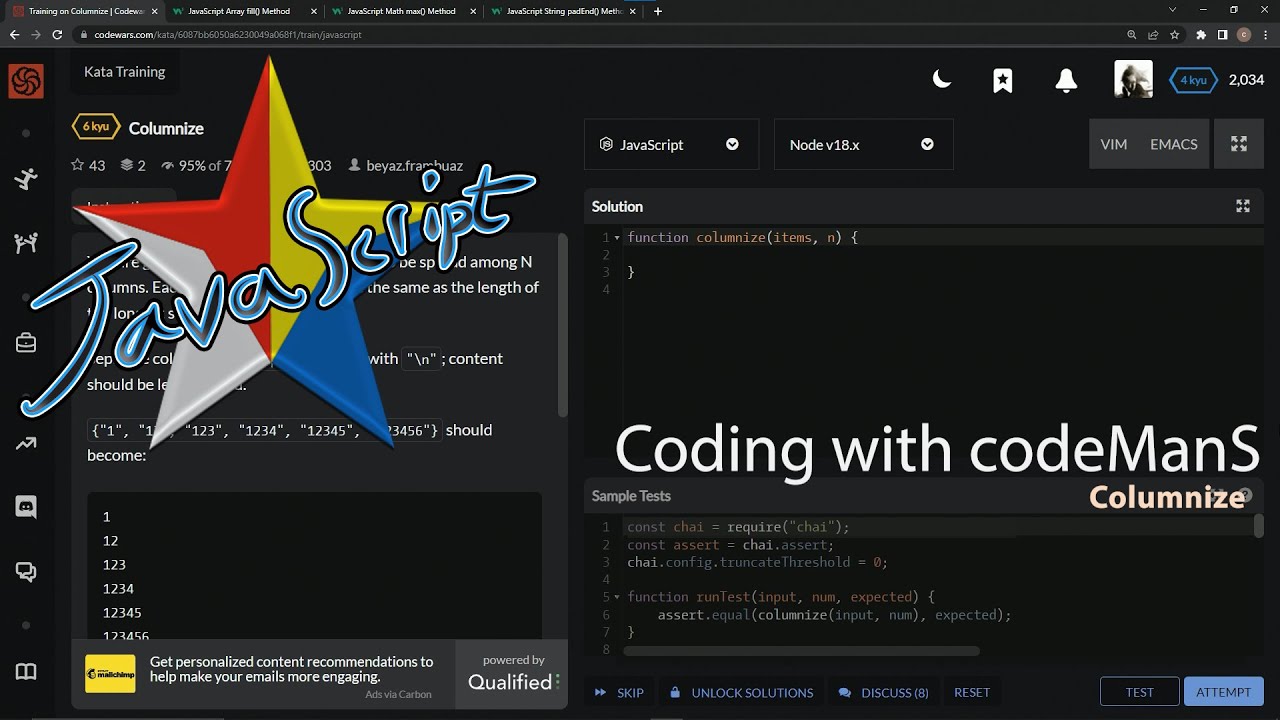Switch to JavaScript Array fill() Method tab
The image size is (1280, 720).
point(240,11)
